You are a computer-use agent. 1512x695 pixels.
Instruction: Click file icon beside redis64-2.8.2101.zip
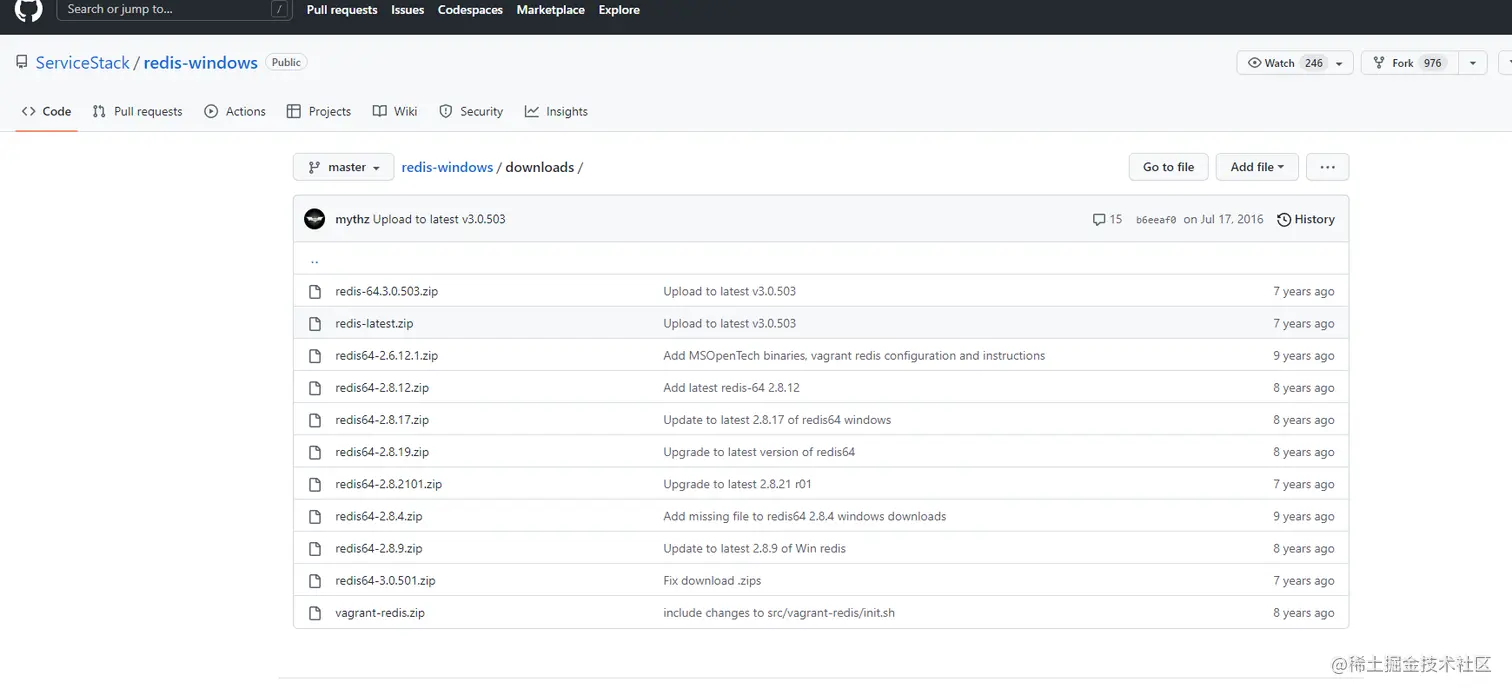315,484
